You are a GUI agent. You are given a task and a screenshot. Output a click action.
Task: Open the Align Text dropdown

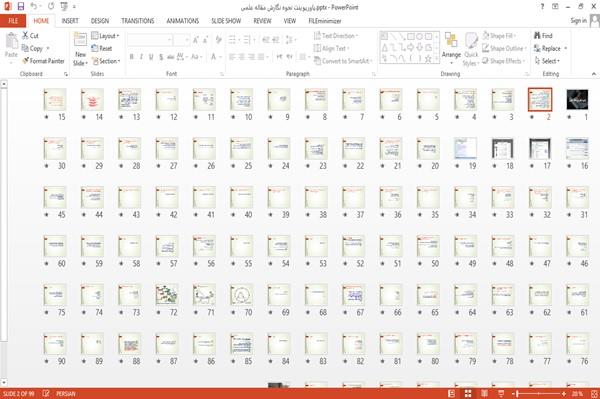331,48
